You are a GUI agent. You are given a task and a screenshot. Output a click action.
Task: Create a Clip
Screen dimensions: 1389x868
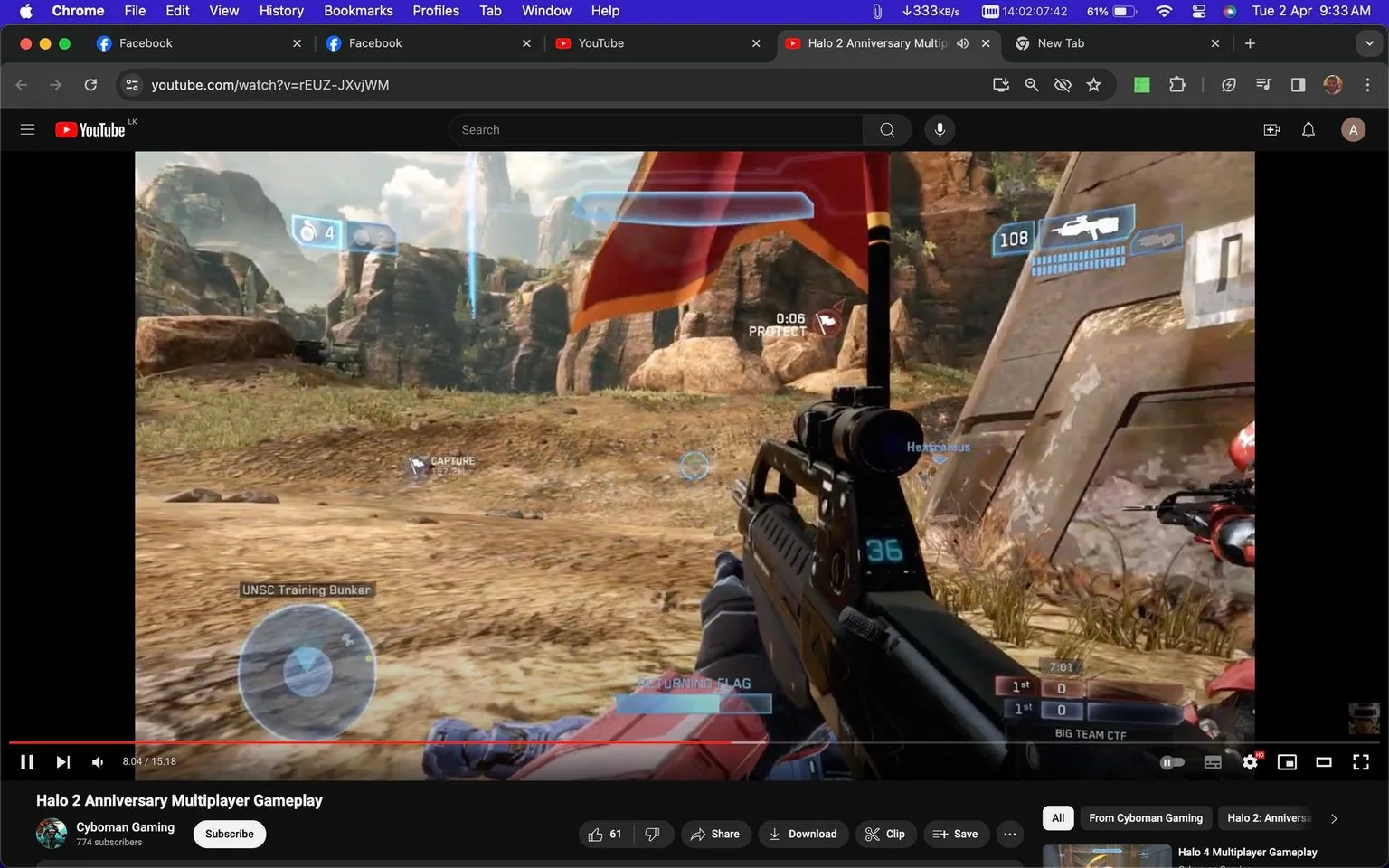coord(884,834)
